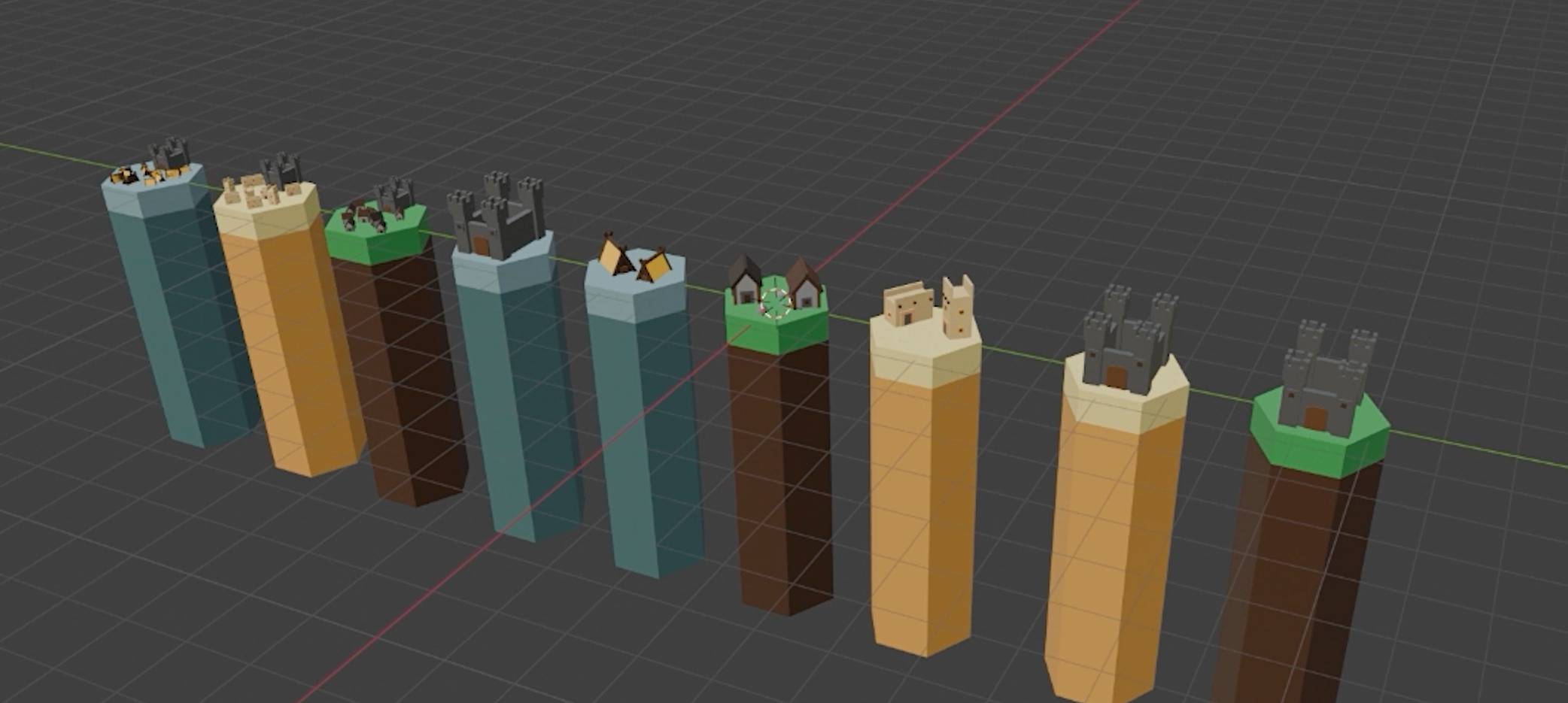Click the brown column beneath the rightmost castle
This screenshot has height=703, width=1568.
pyautogui.click(x=1294, y=586)
